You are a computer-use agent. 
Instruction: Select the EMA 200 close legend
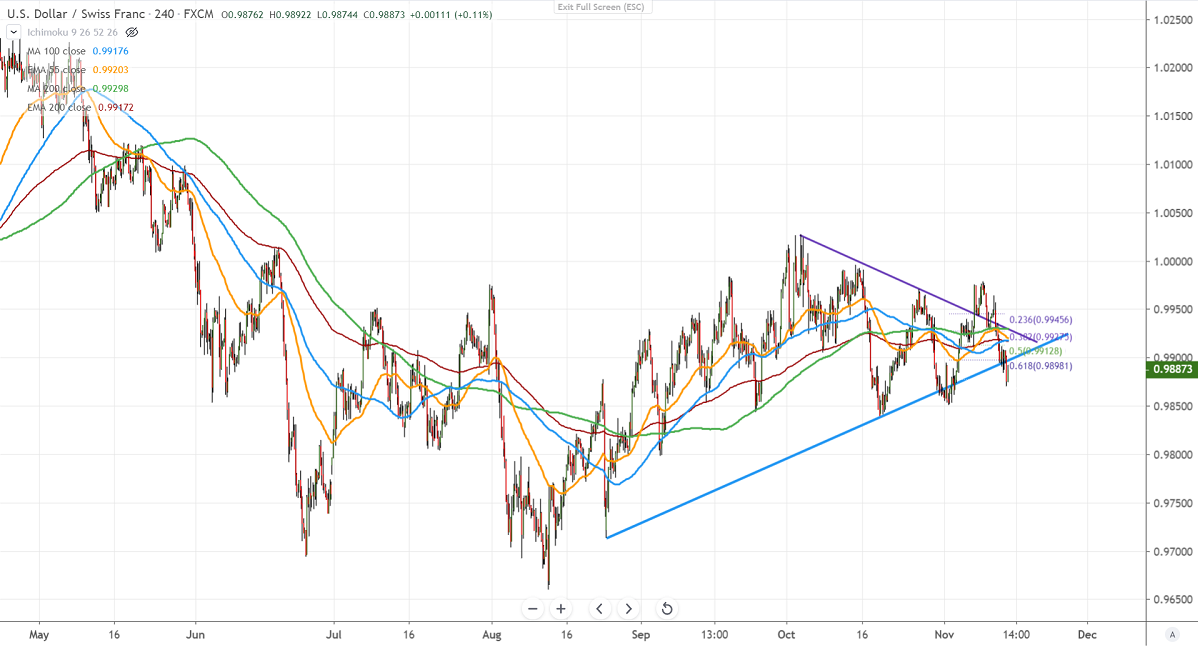59,108
